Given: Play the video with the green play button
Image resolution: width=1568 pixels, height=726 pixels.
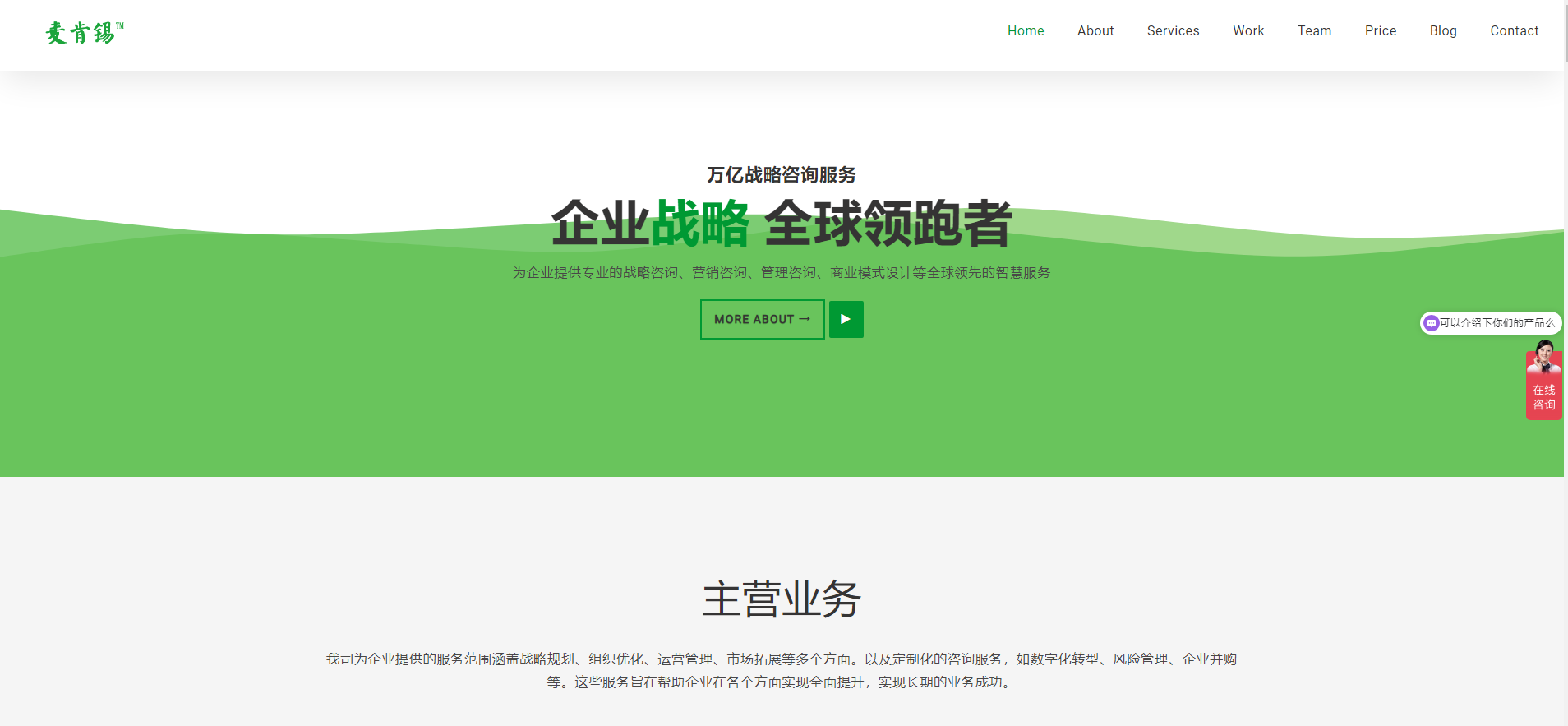Looking at the screenshot, I should 846,319.
